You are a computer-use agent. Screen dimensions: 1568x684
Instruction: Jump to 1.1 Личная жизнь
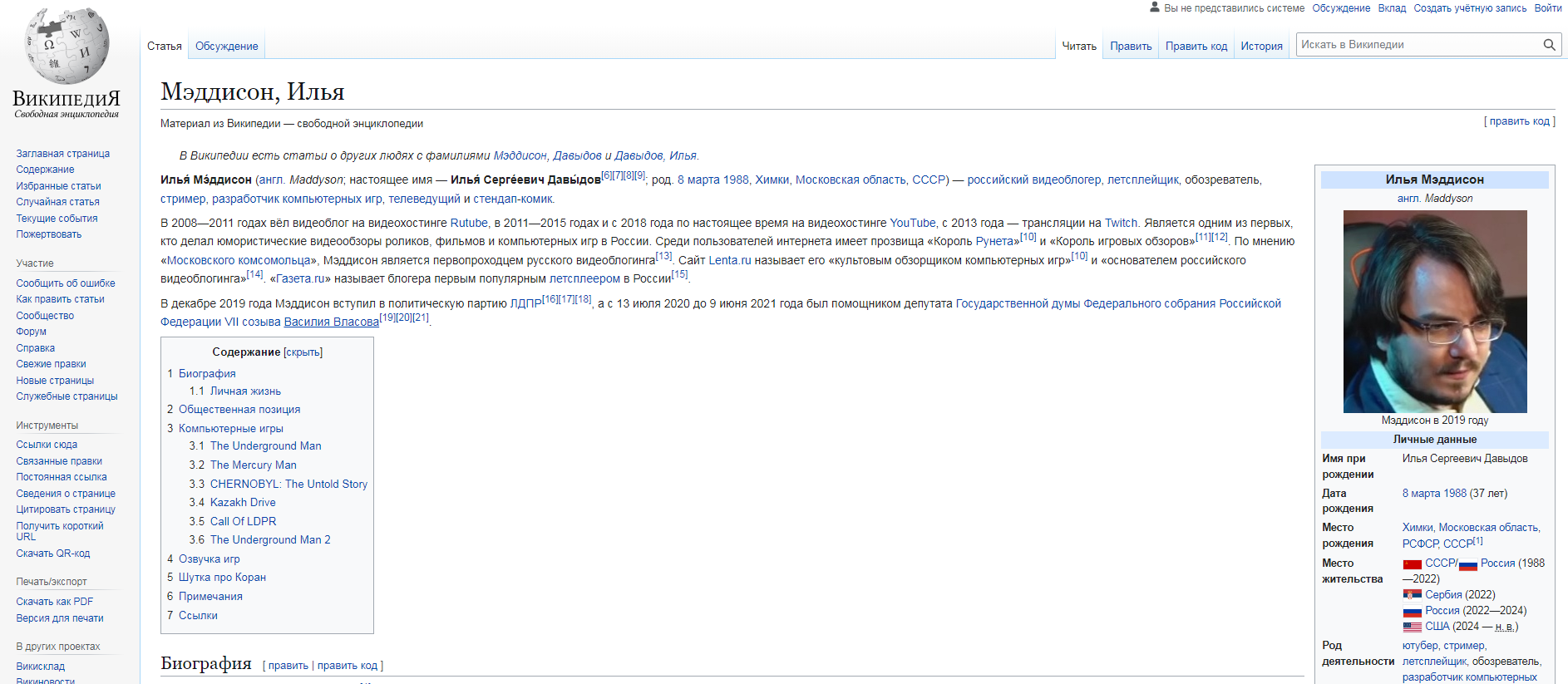pos(245,391)
